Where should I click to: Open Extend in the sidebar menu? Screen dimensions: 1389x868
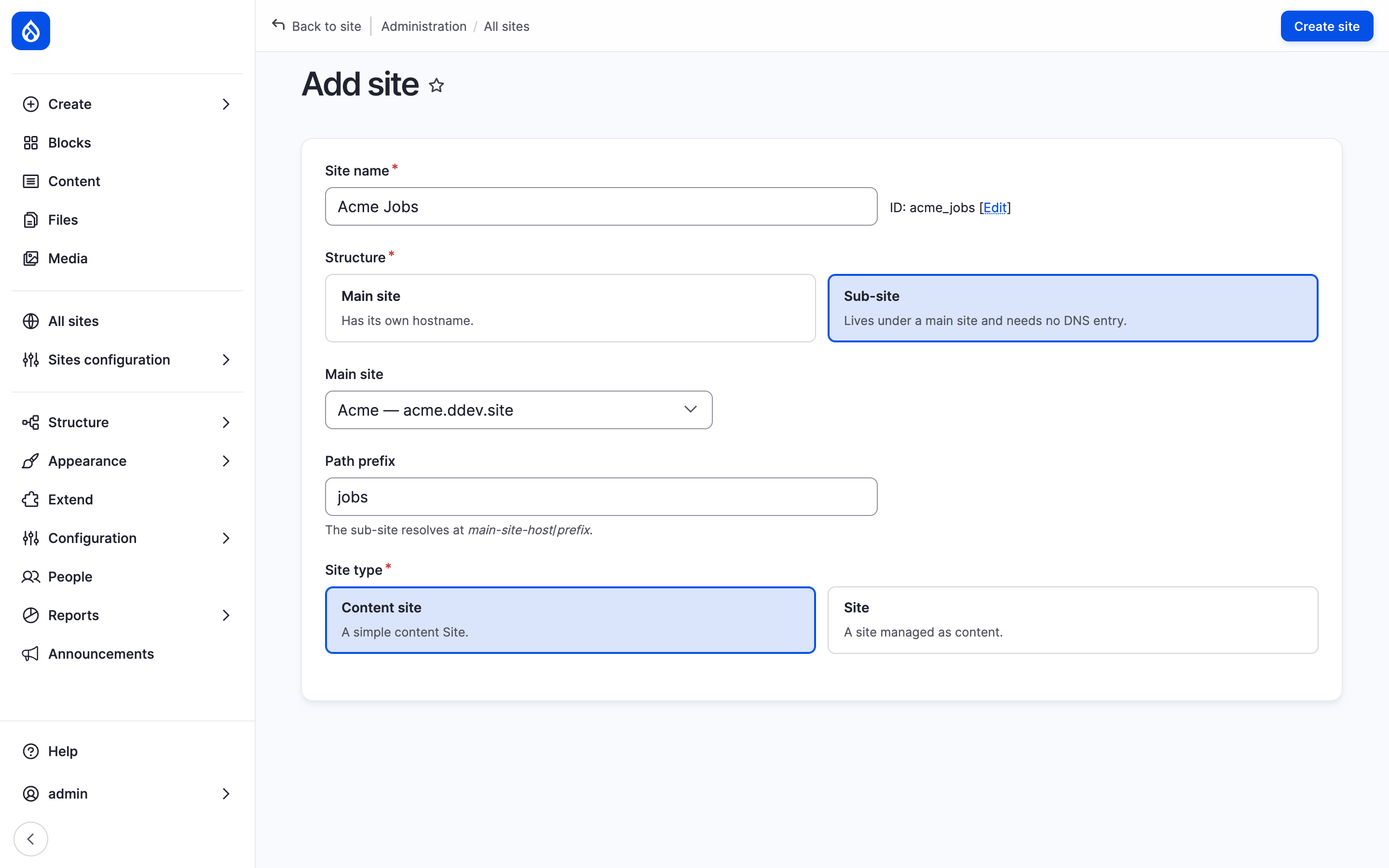tap(127, 500)
